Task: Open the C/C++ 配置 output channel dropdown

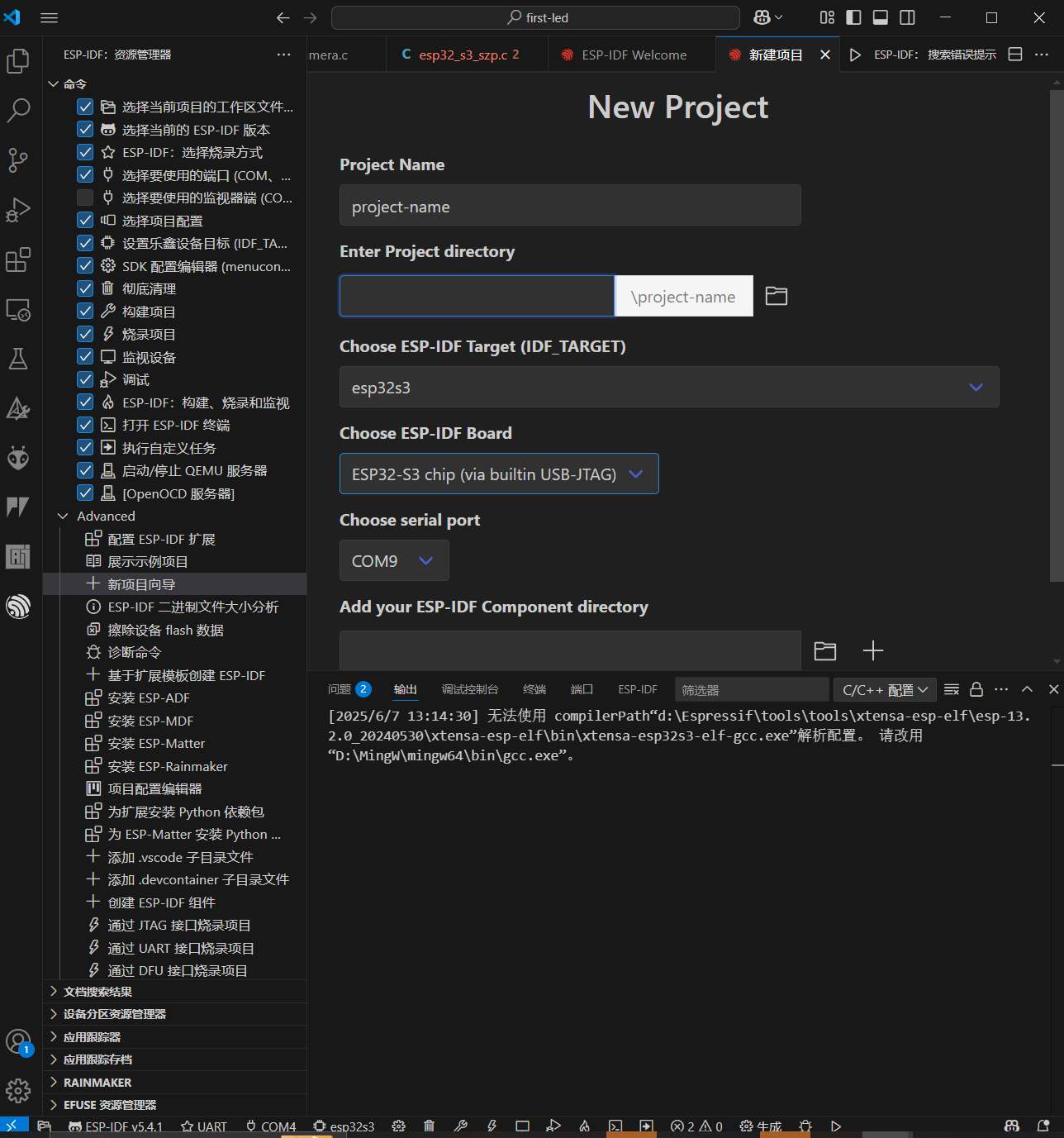Action: (885, 689)
